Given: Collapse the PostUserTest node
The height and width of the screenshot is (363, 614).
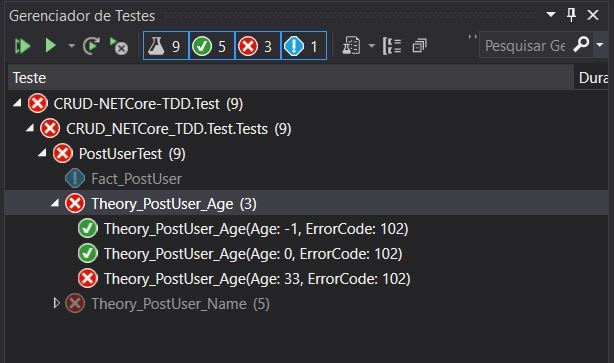Looking at the screenshot, I should (42, 153).
